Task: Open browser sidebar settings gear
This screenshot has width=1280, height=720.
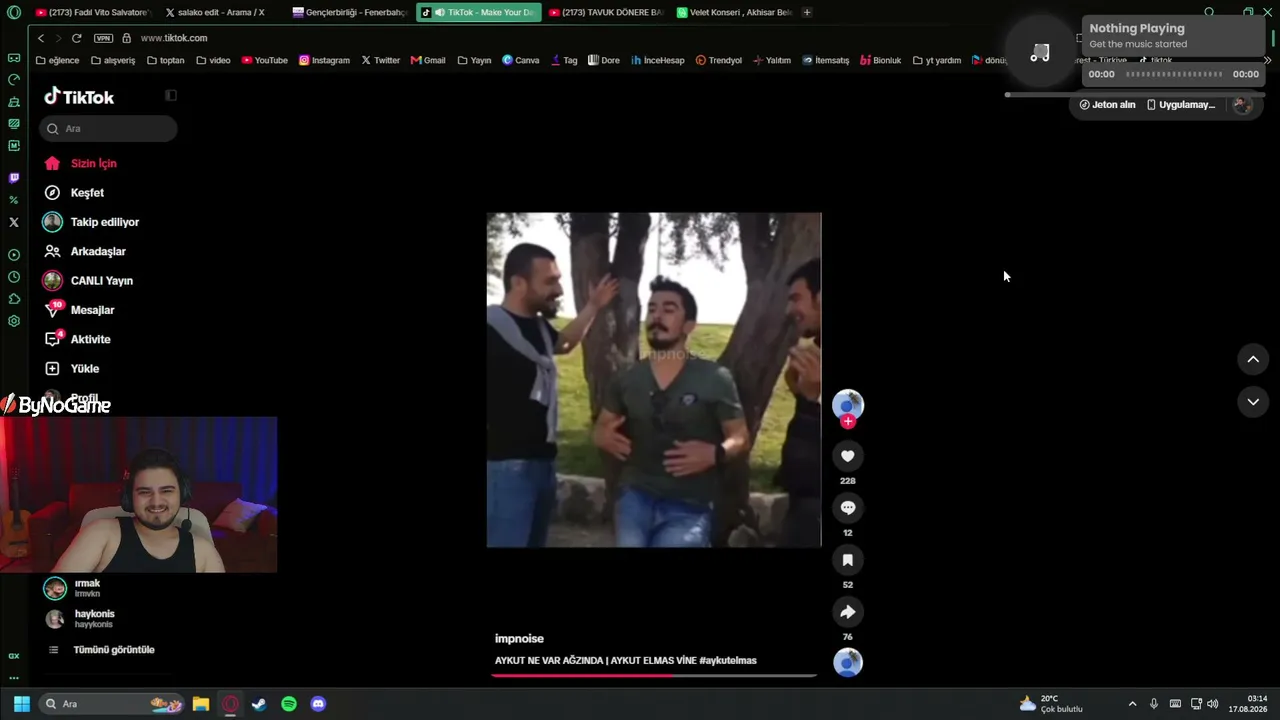Action: click(x=14, y=321)
